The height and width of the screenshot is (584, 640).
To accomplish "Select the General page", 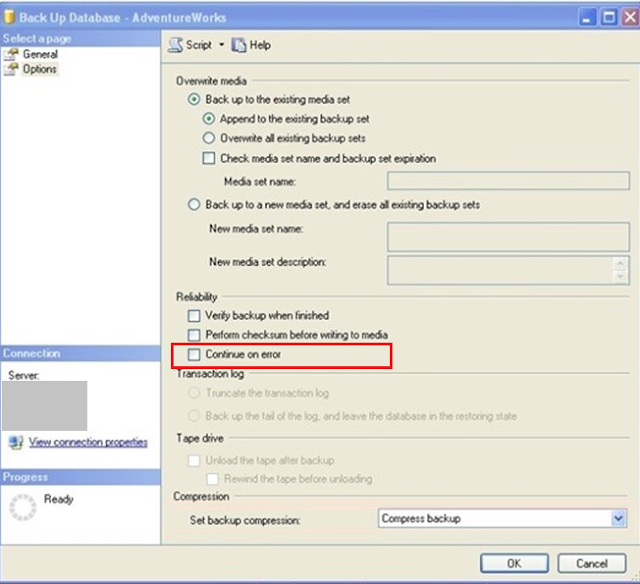I will (40, 54).
